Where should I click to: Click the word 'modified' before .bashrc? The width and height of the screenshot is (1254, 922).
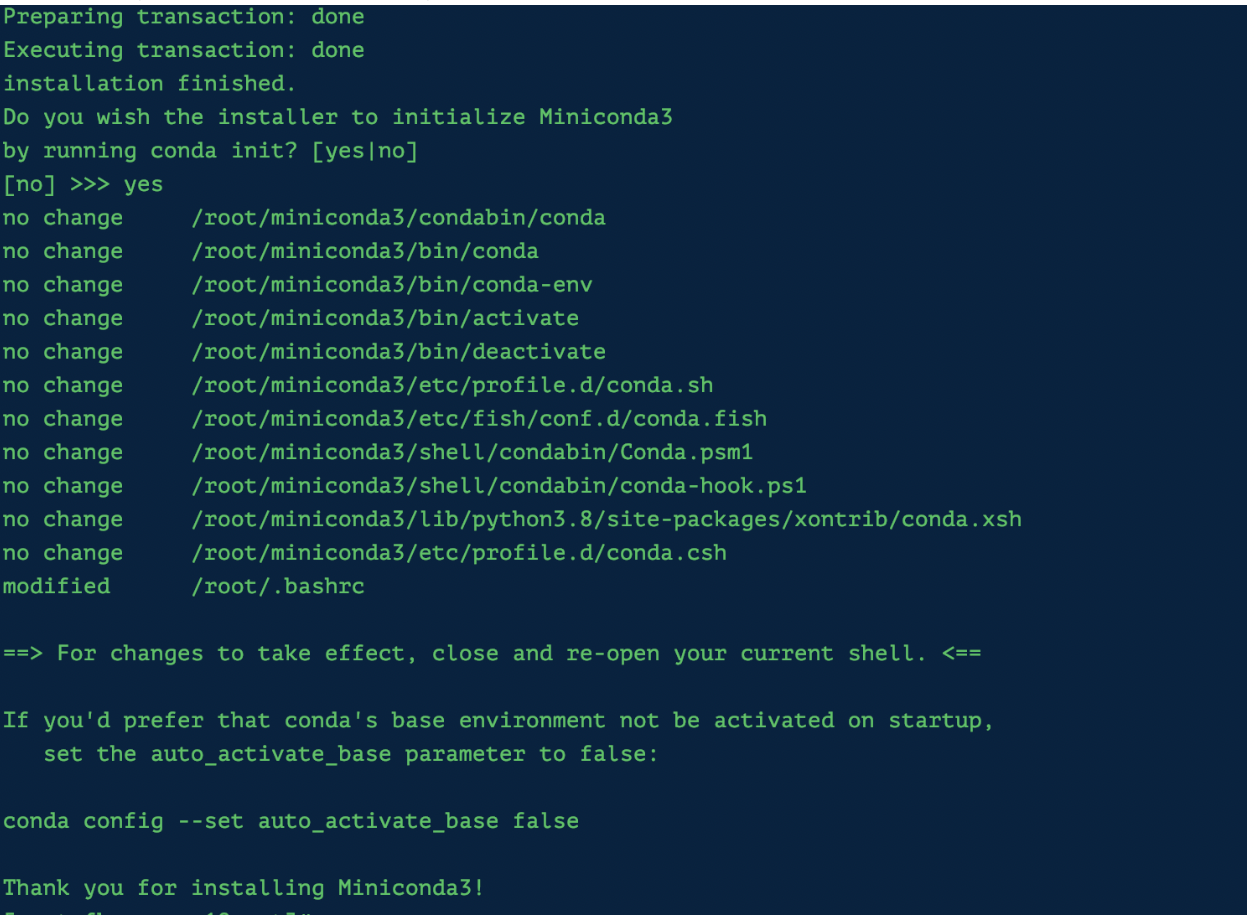pos(57,587)
